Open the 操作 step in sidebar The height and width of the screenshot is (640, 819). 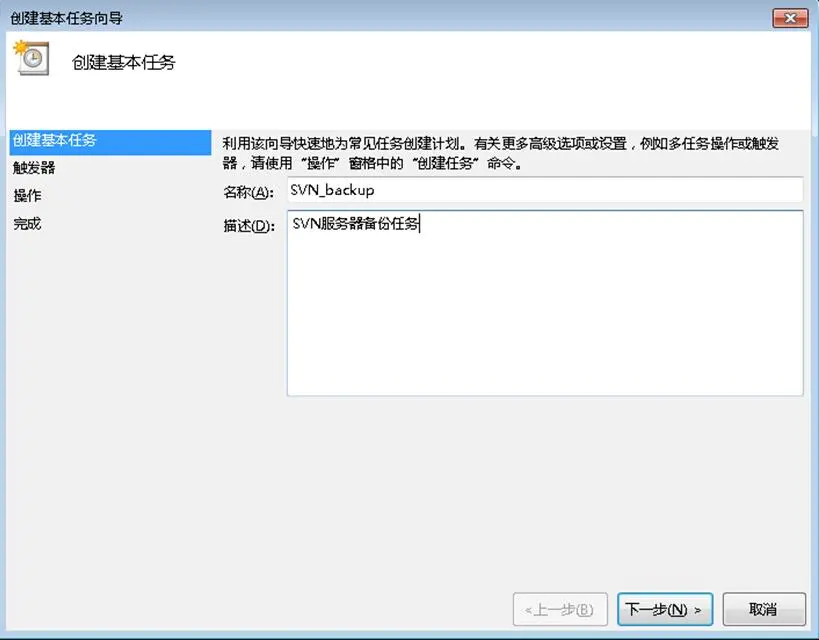pos(28,196)
